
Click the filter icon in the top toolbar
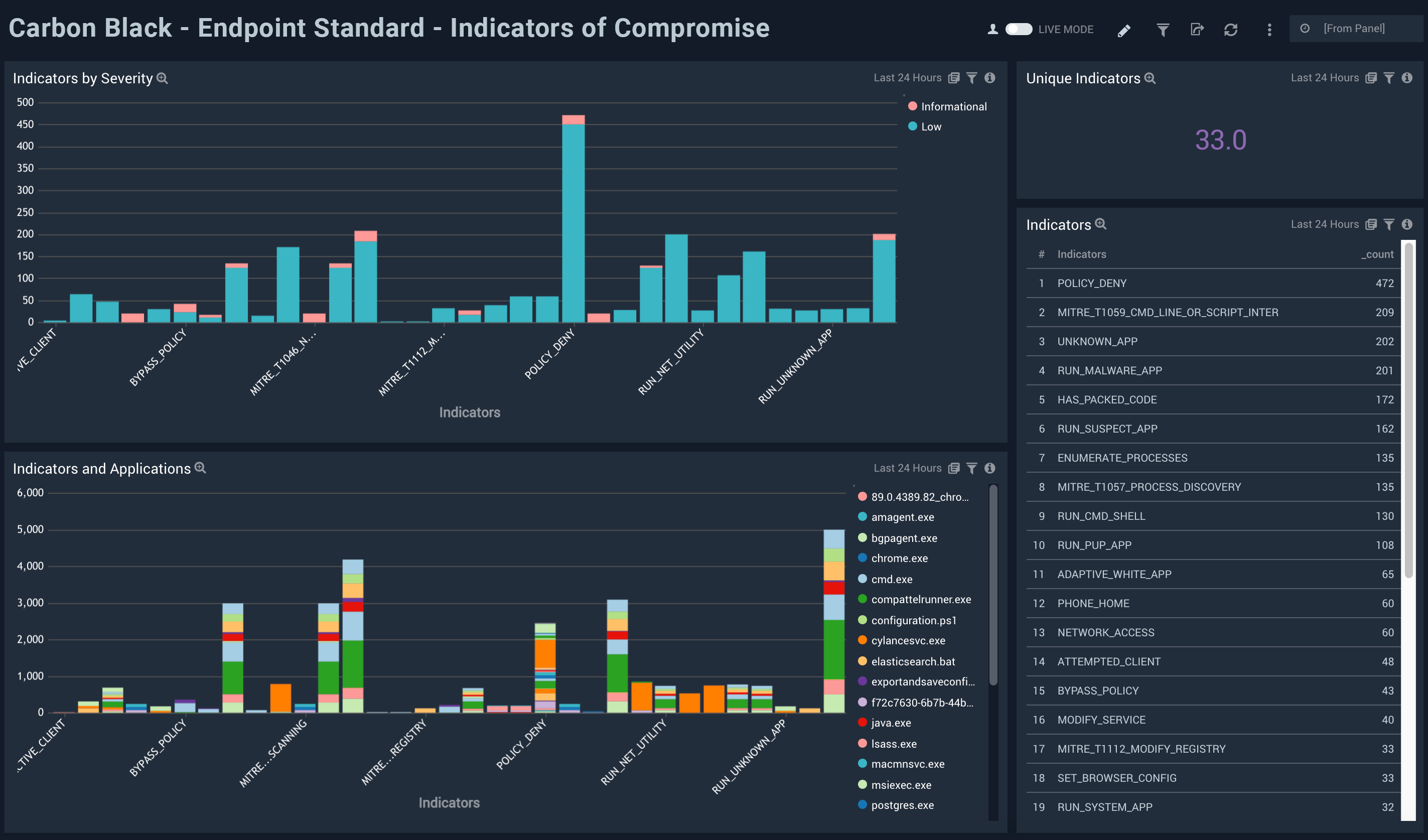(x=1163, y=29)
